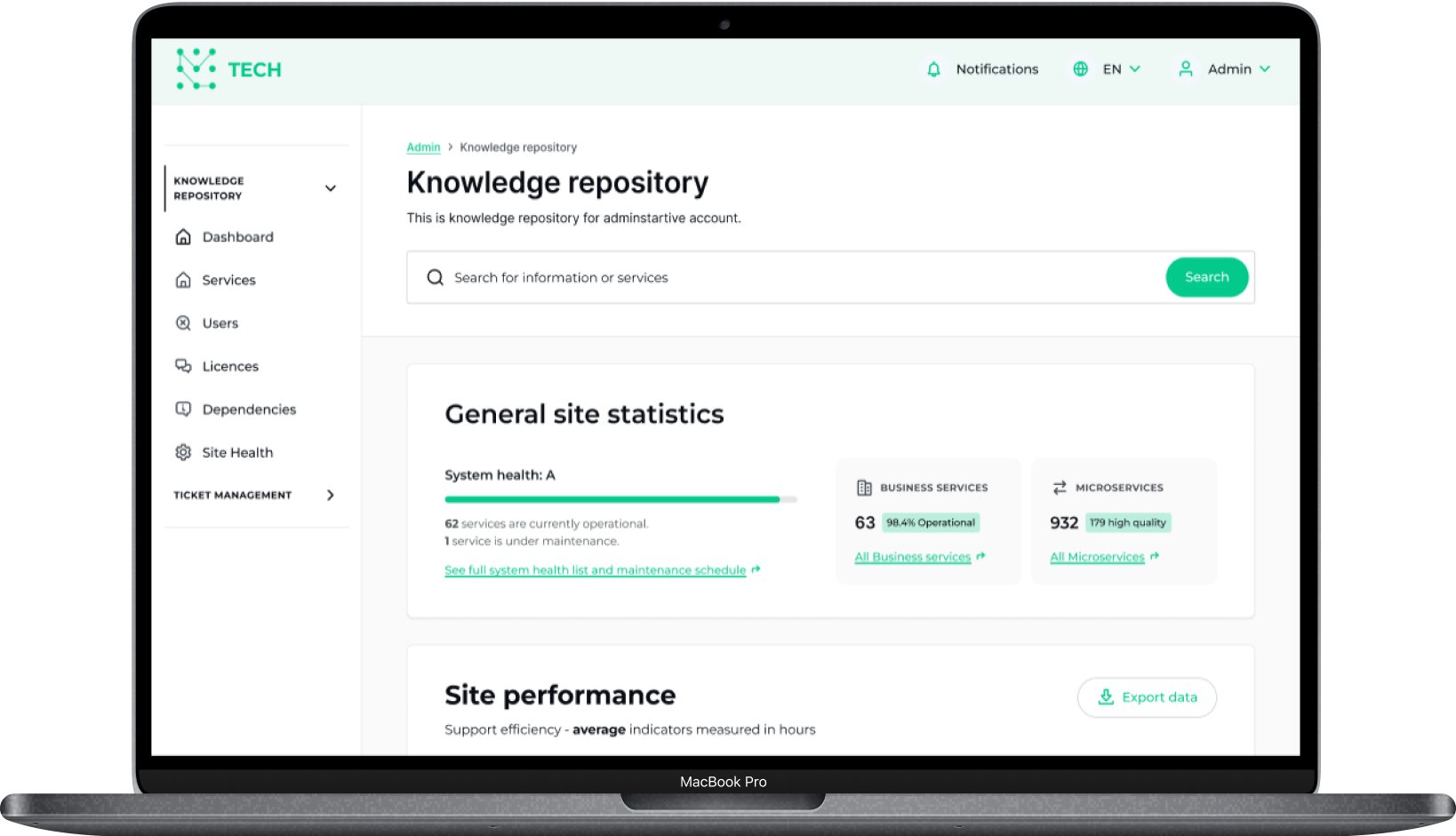Open the Admin account dropdown
Image resolution: width=1456 pixels, height=836 pixels.
(1239, 69)
